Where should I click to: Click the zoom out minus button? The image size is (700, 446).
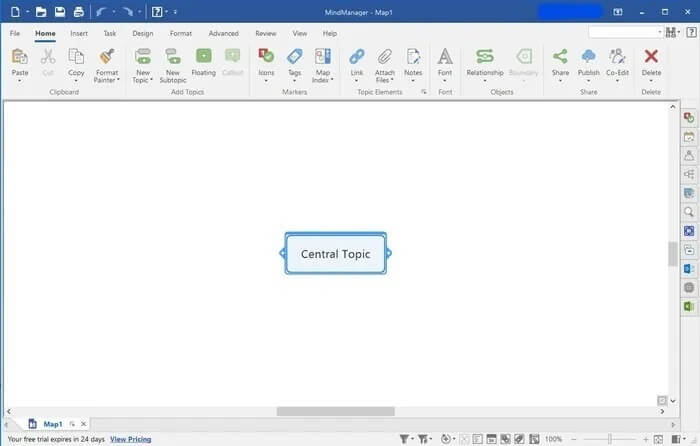tap(574, 439)
